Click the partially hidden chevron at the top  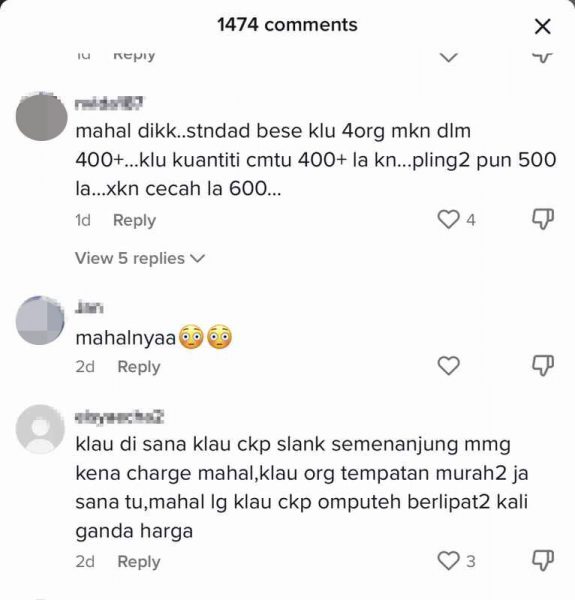coord(448,57)
